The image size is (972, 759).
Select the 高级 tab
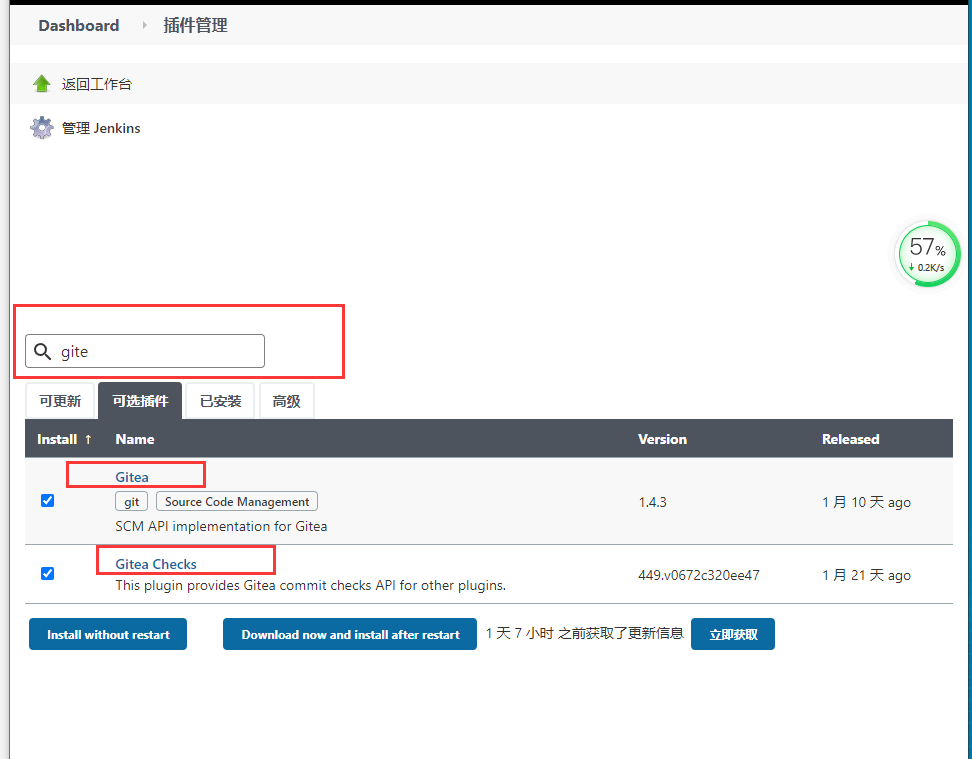[x=286, y=400]
